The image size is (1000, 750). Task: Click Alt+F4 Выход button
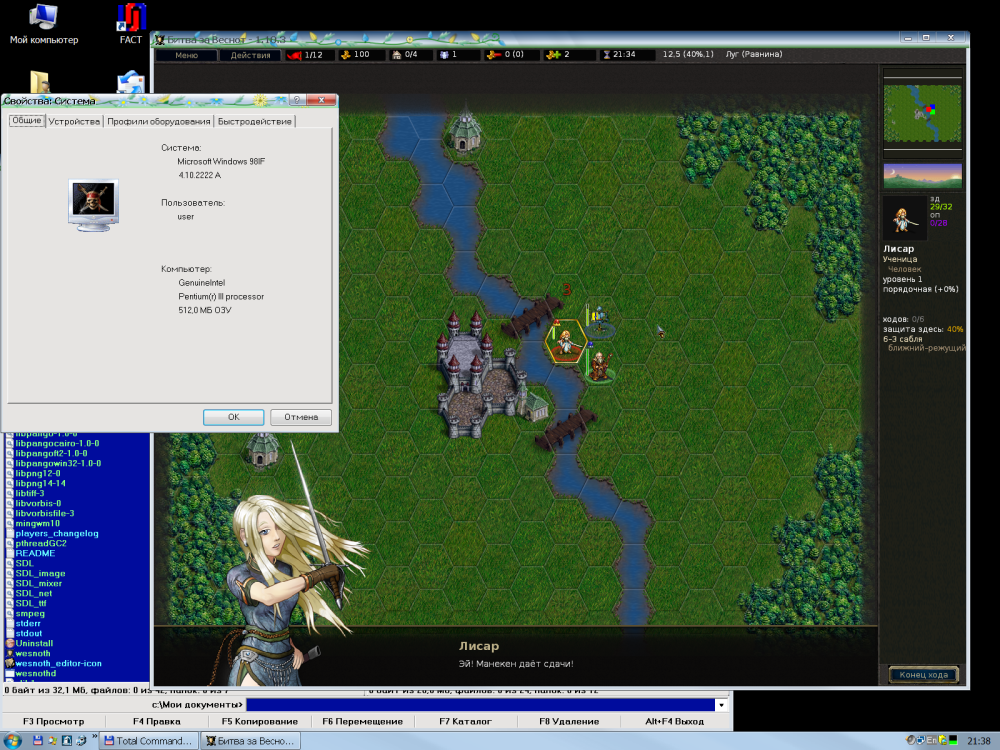coord(675,721)
